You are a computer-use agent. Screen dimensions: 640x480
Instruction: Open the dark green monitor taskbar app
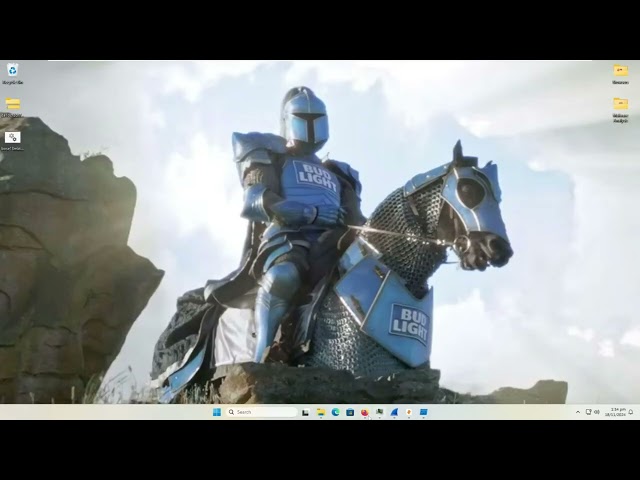380,412
